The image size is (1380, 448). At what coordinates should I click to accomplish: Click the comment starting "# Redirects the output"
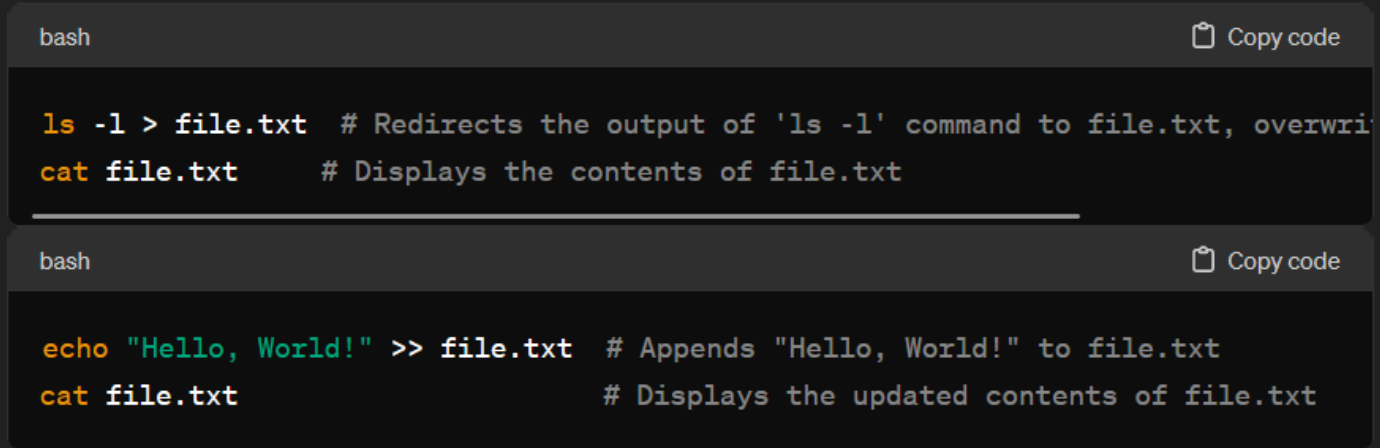855,125
